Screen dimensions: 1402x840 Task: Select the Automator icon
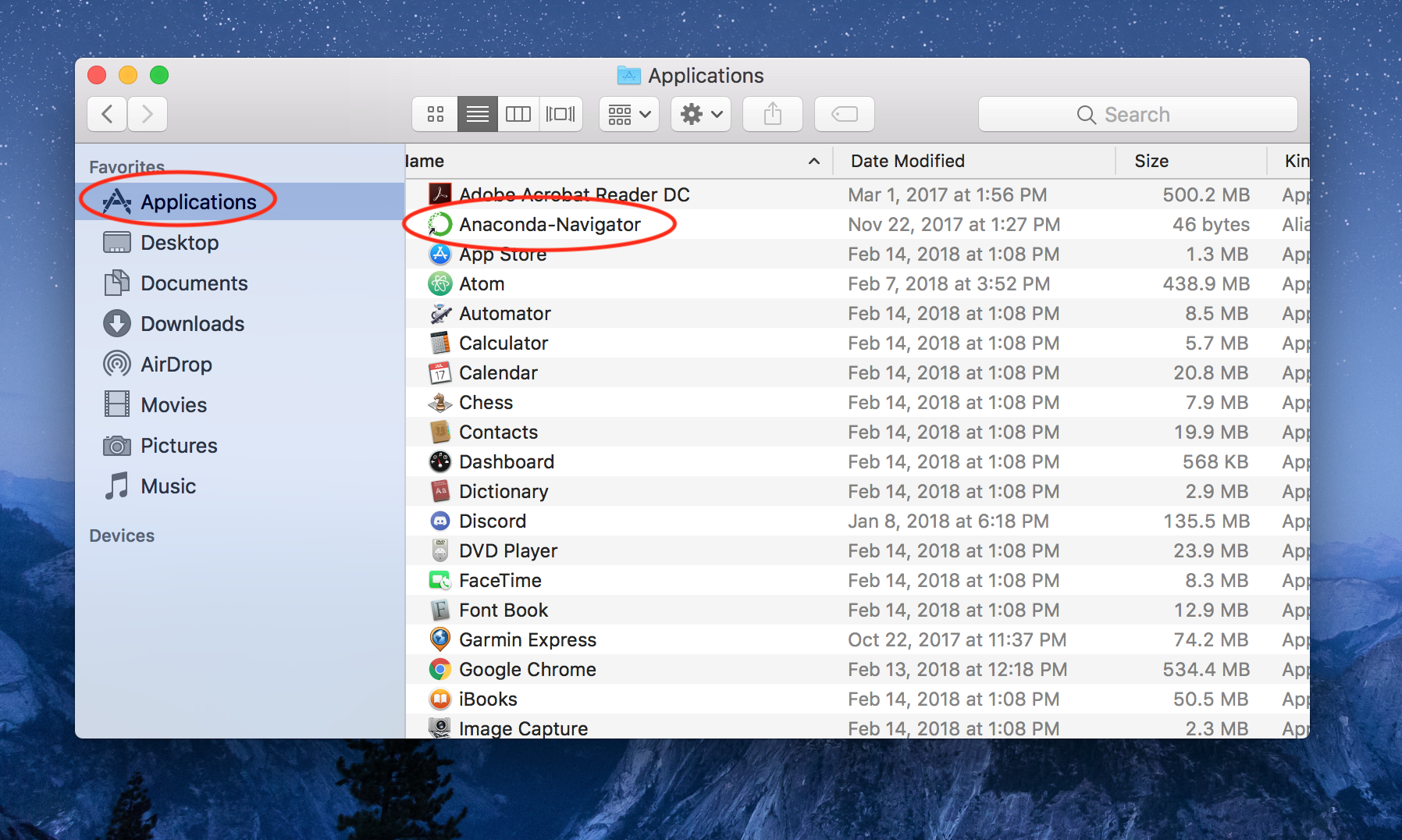pyautogui.click(x=440, y=313)
